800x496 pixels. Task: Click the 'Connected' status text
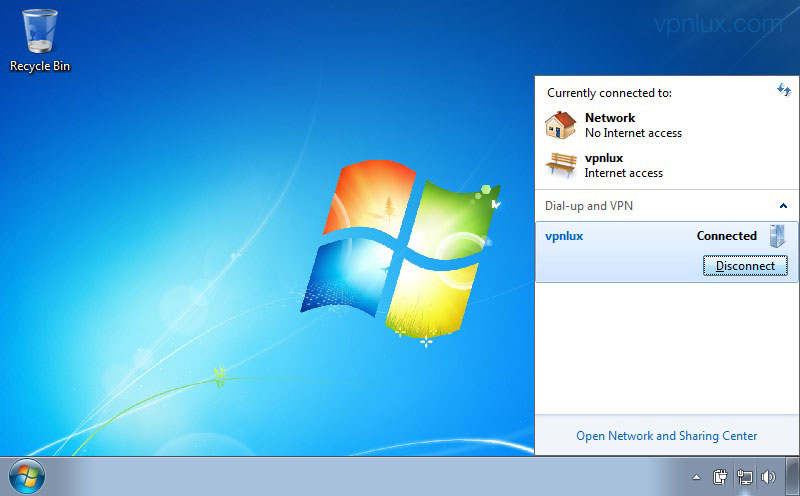point(727,236)
